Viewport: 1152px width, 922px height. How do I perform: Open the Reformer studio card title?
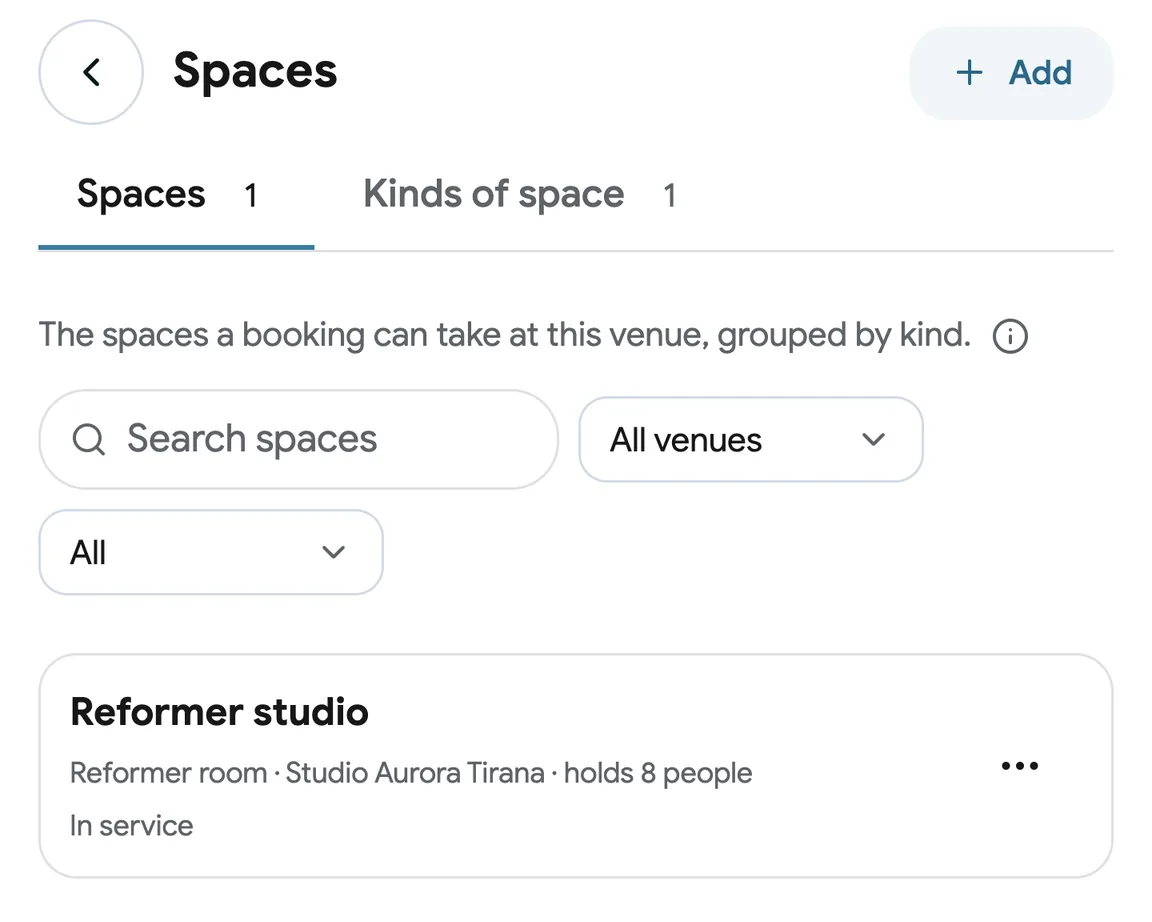(x=219, y=712)
